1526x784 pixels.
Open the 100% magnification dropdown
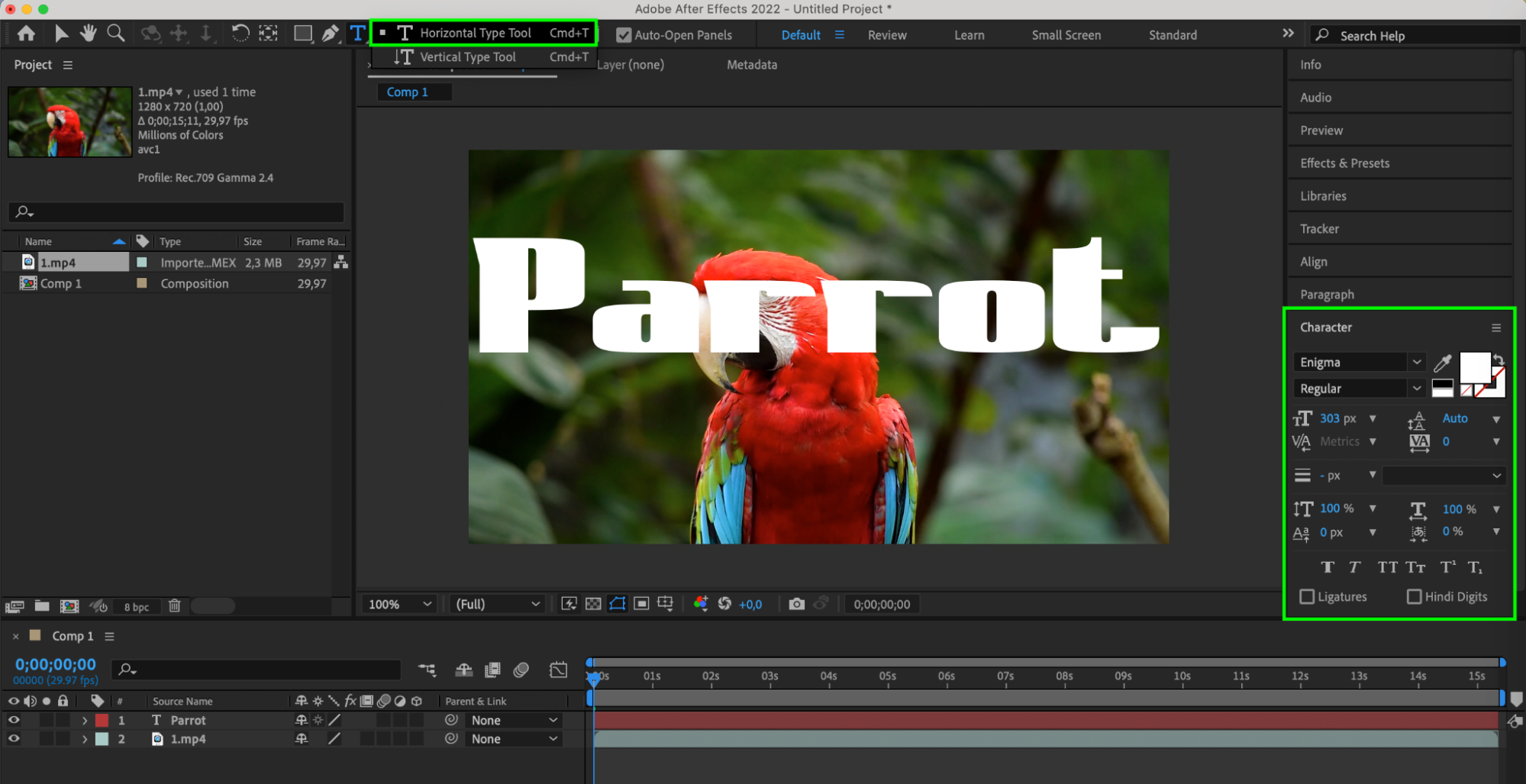pos(400,604)
